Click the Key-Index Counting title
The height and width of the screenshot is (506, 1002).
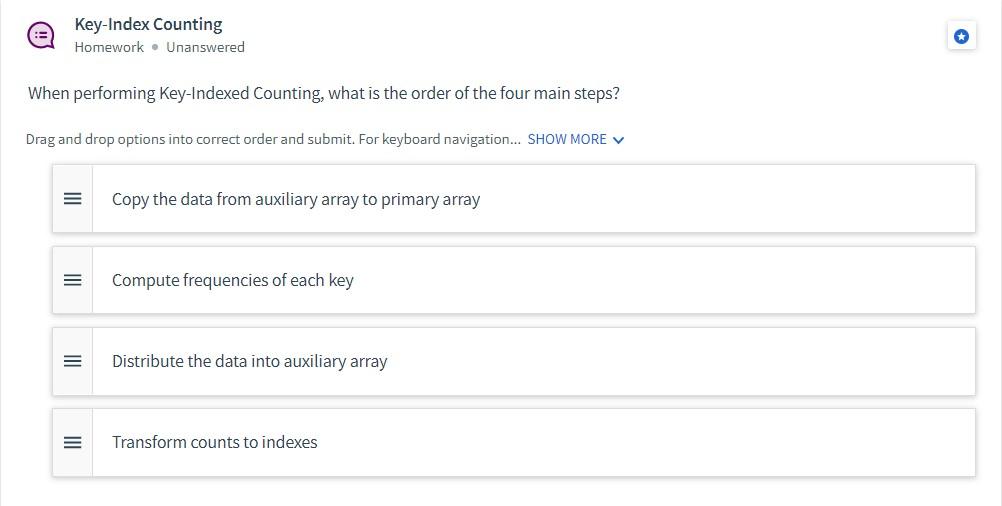[x=148, y=24]
